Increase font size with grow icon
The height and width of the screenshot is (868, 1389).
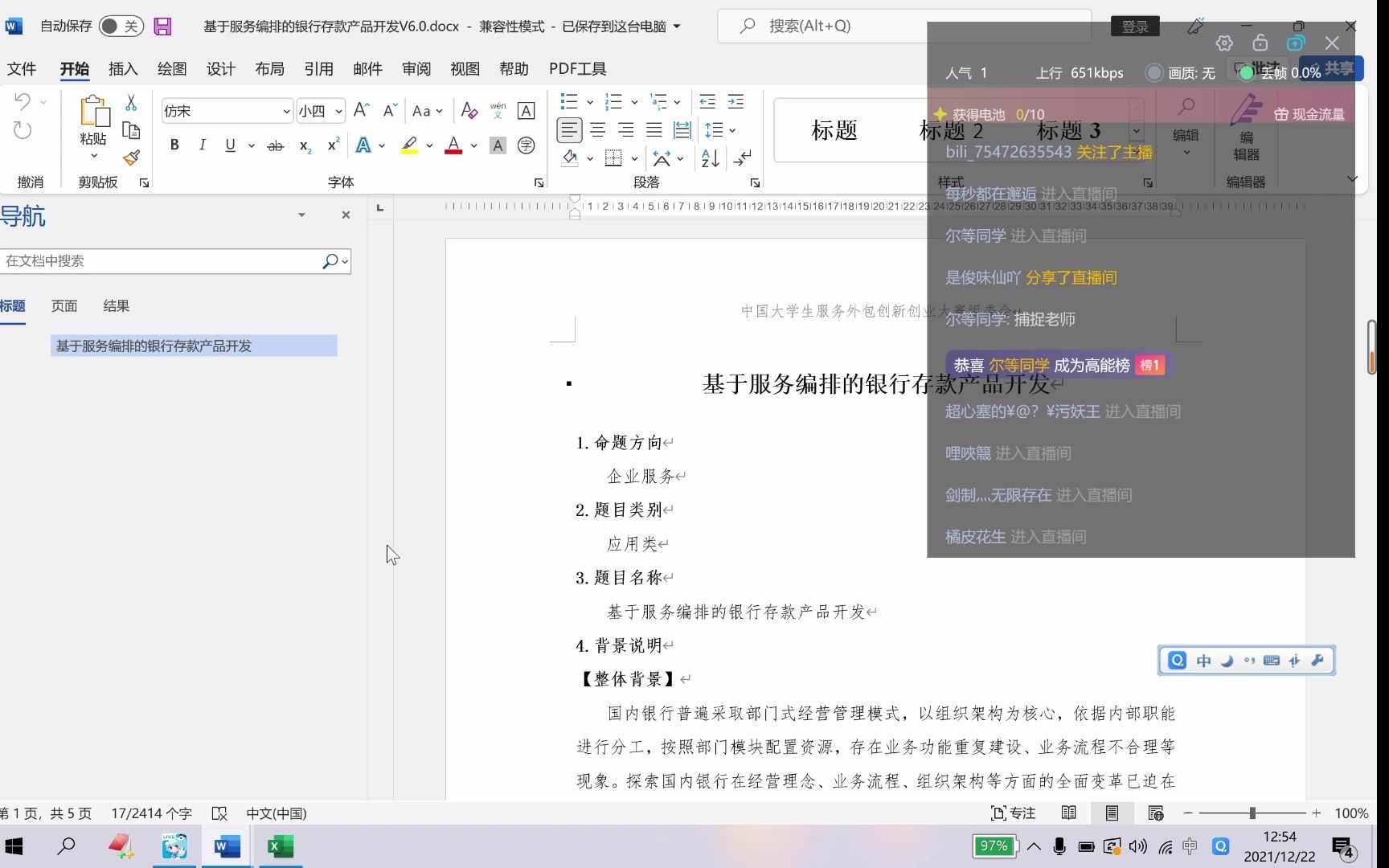(x=362, y=110)
